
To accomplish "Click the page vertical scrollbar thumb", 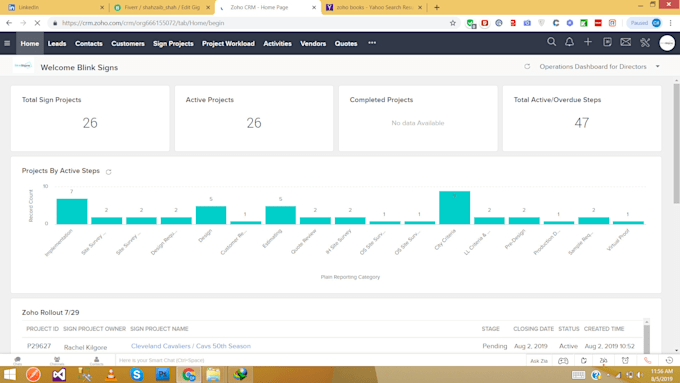I will click(676, 143).
